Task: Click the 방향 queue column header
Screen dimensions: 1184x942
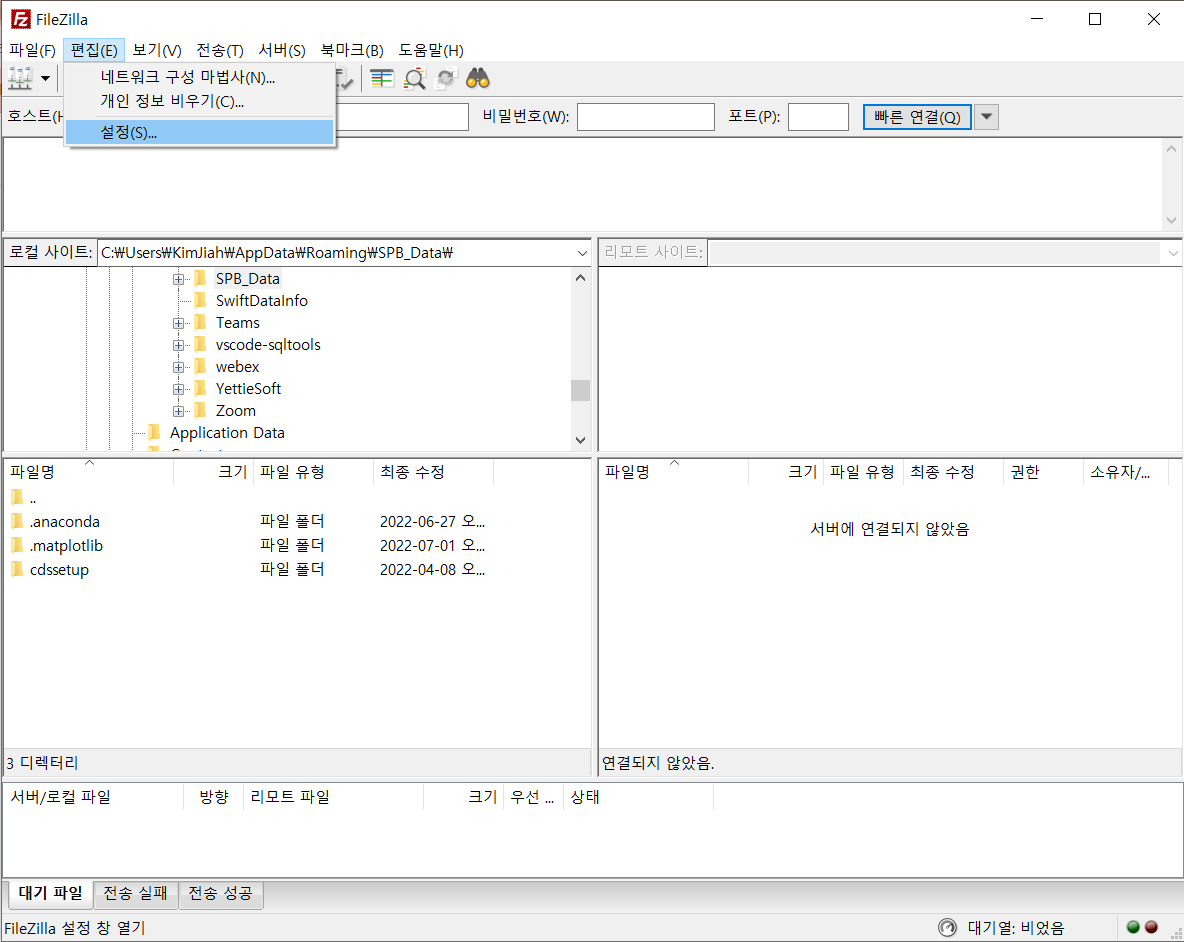Action: [x=214, y=797]
